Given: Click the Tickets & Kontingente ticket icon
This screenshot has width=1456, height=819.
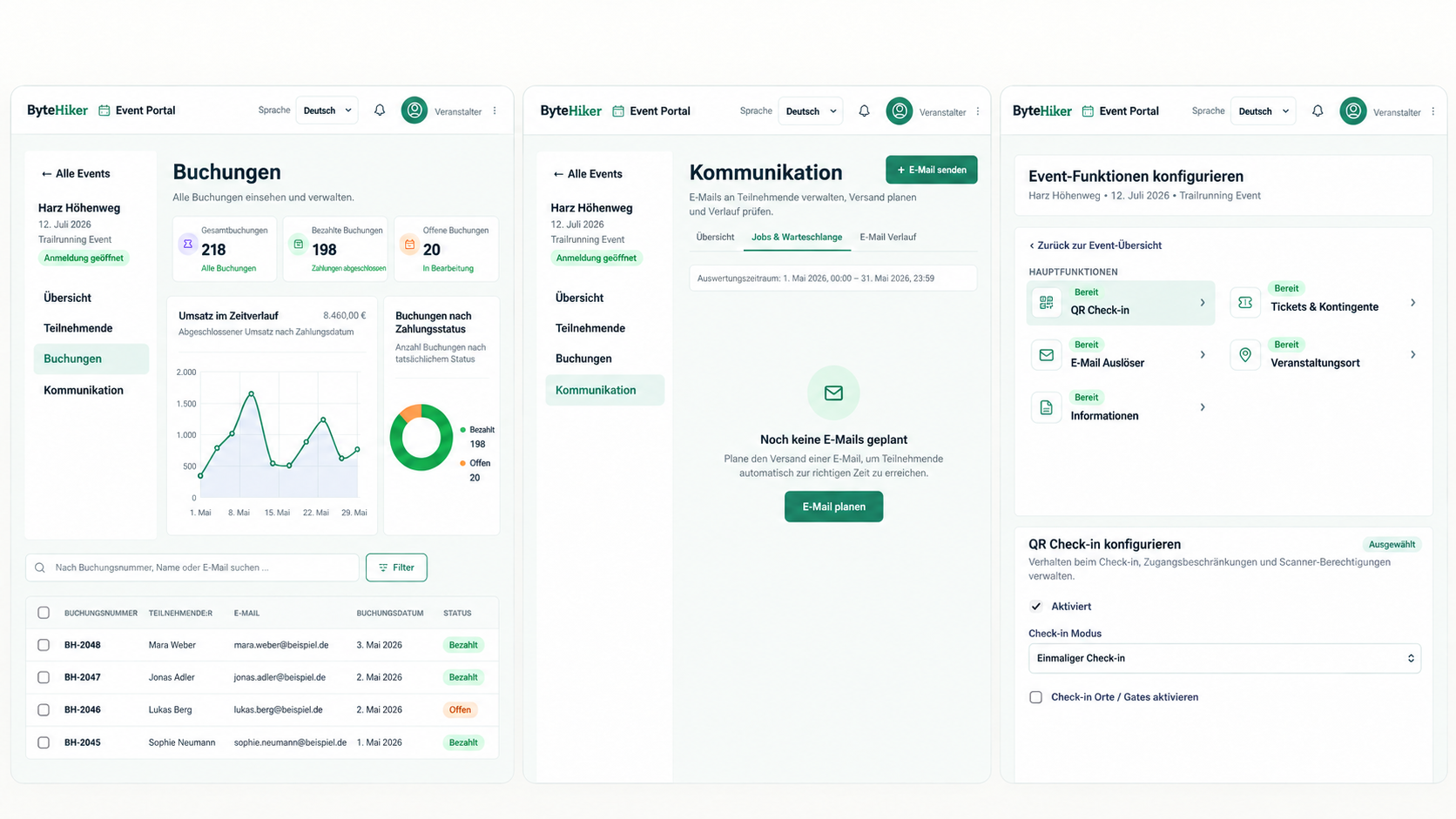Looking at the screenshot, I should click(x=1245, y=302).
